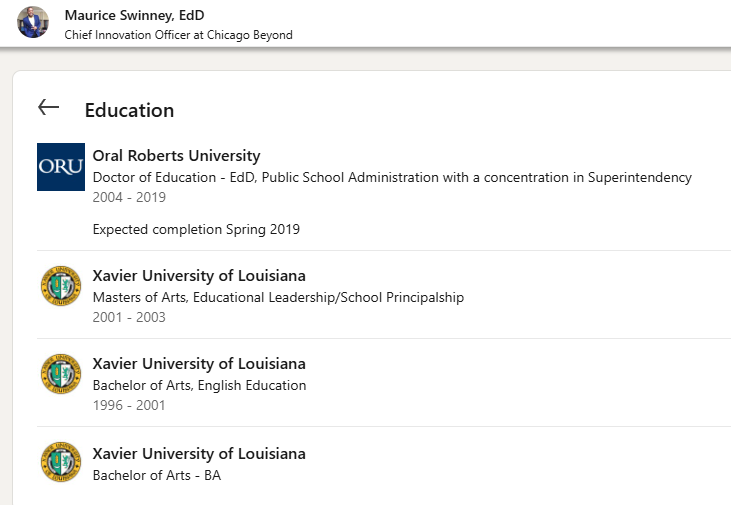Image resolution: width=731 pixels, height=505 pixels.
Task: Click the Expected completion Spring 2019 note
Action: pyautogui.click(x=196, y=229)
